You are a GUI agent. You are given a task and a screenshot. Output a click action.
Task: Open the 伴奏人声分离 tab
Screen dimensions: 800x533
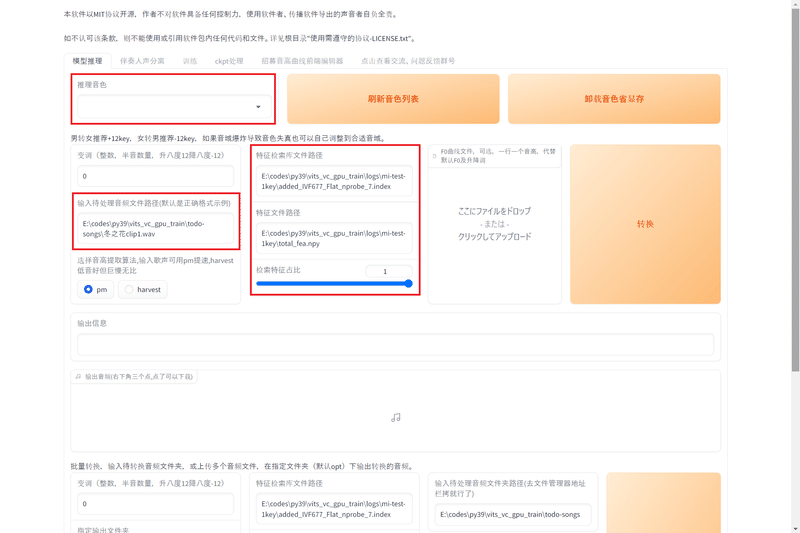(142, 61)
